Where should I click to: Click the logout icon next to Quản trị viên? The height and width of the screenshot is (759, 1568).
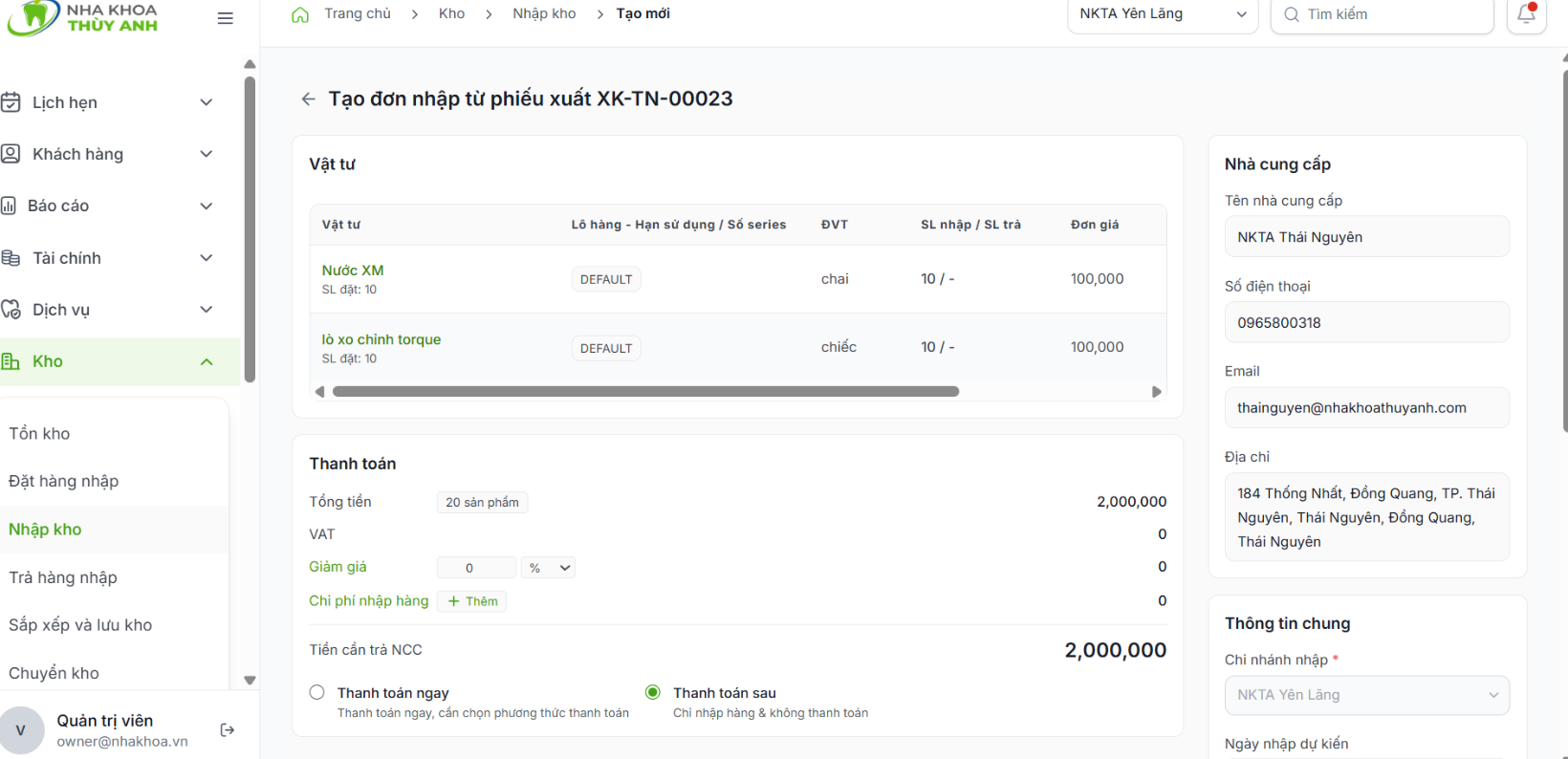(x=228, y=730)
